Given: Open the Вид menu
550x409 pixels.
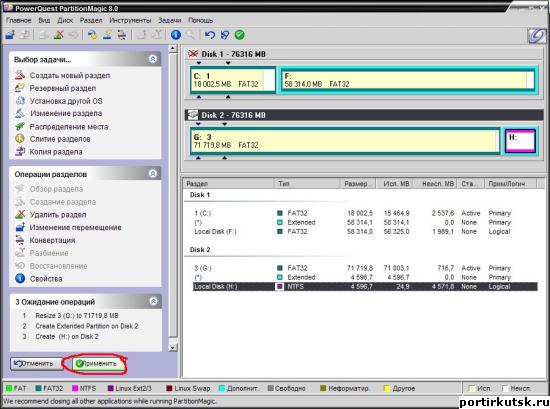Looking at the screenshot, I should pos(44,20).
